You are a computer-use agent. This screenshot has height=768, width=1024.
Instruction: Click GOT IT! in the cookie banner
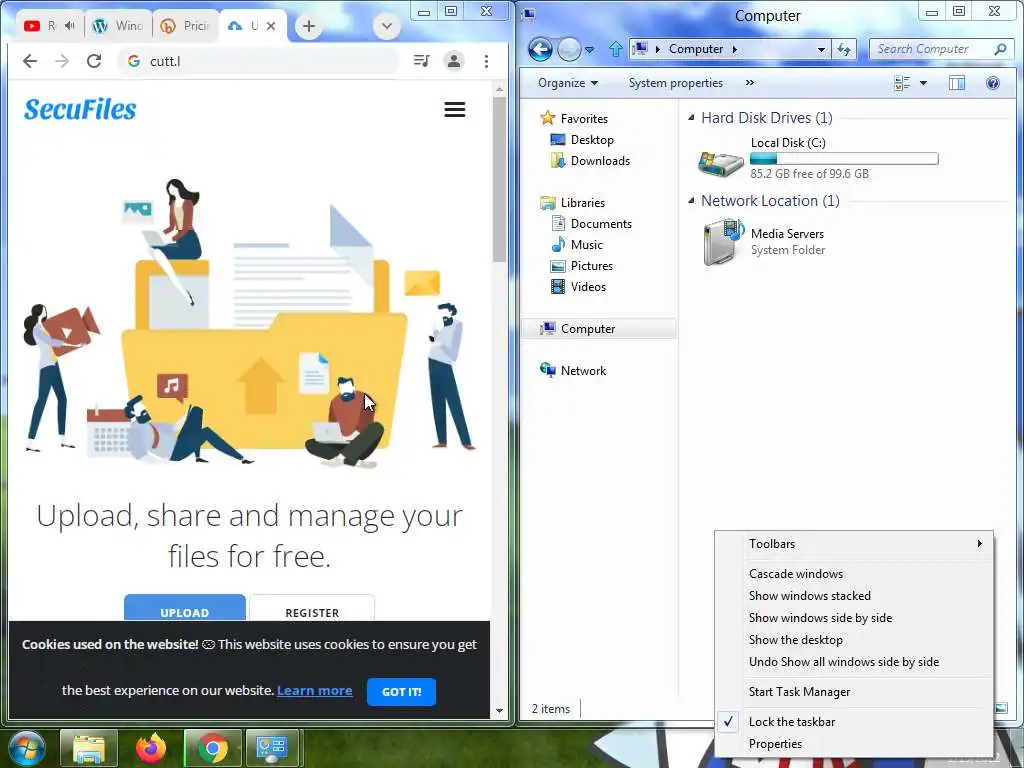(x=401, y=692)
